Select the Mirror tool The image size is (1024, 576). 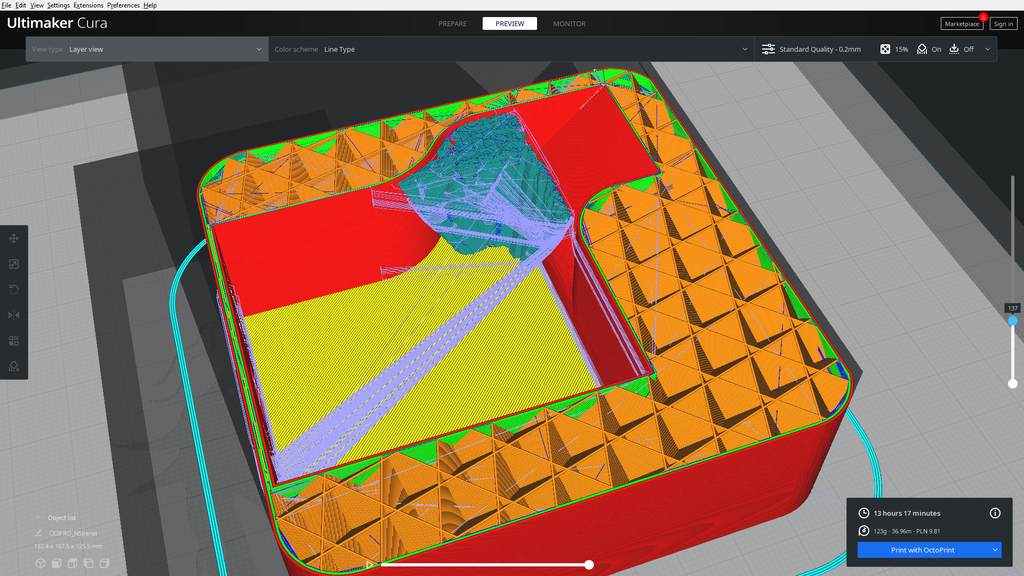[x=14, y=315]
